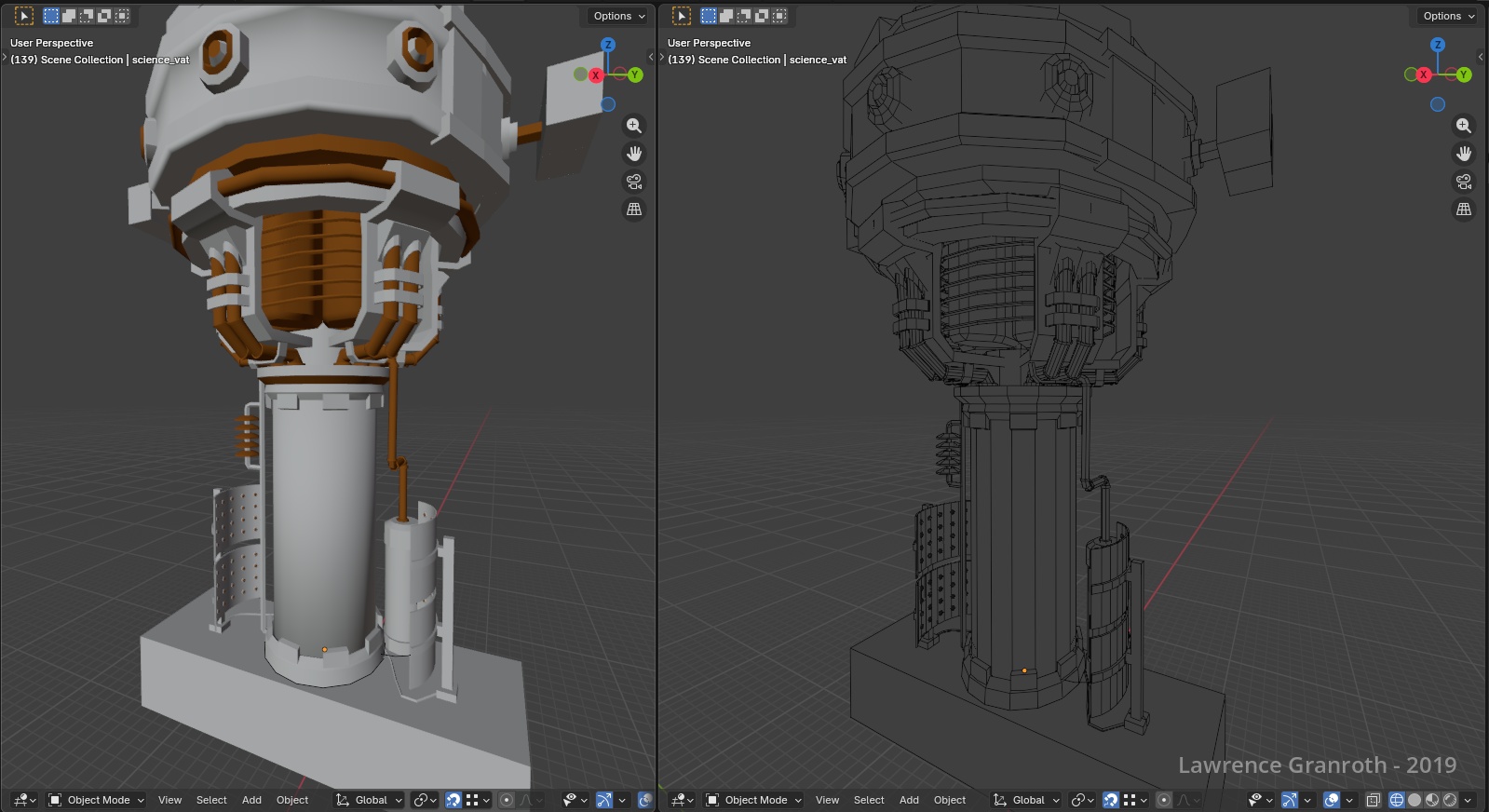The height and width of the screenshot is (812, 1489).
Task: Click the View menu in left viewport
Action: click(x=169, y=800)
